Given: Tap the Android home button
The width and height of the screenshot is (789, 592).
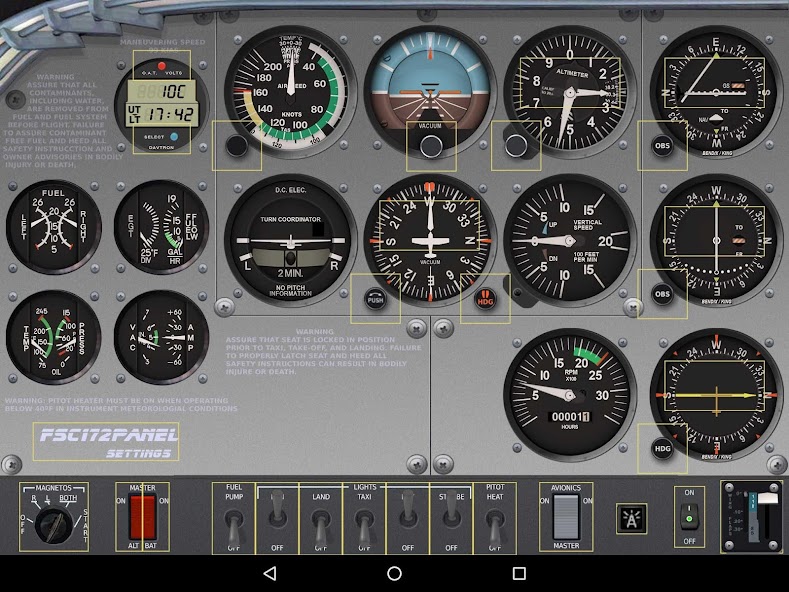Looking at the screenshot, I should click(x=394, y=574).
